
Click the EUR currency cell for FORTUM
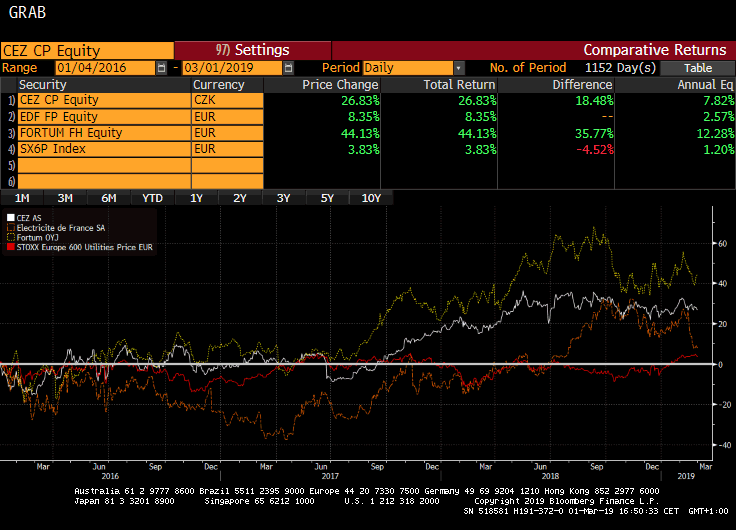click(x=228, y=133)
